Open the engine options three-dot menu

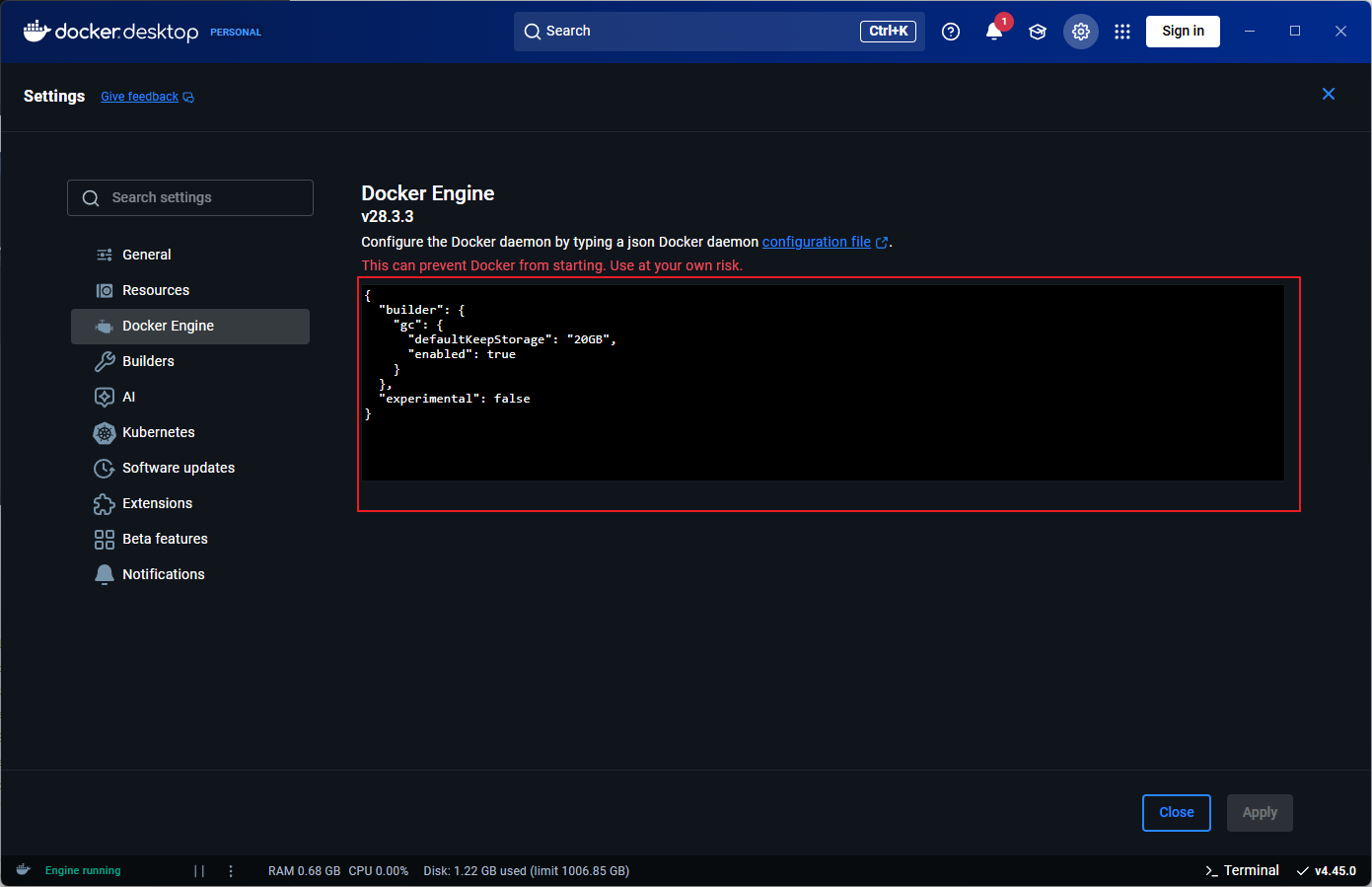(231, 870)
